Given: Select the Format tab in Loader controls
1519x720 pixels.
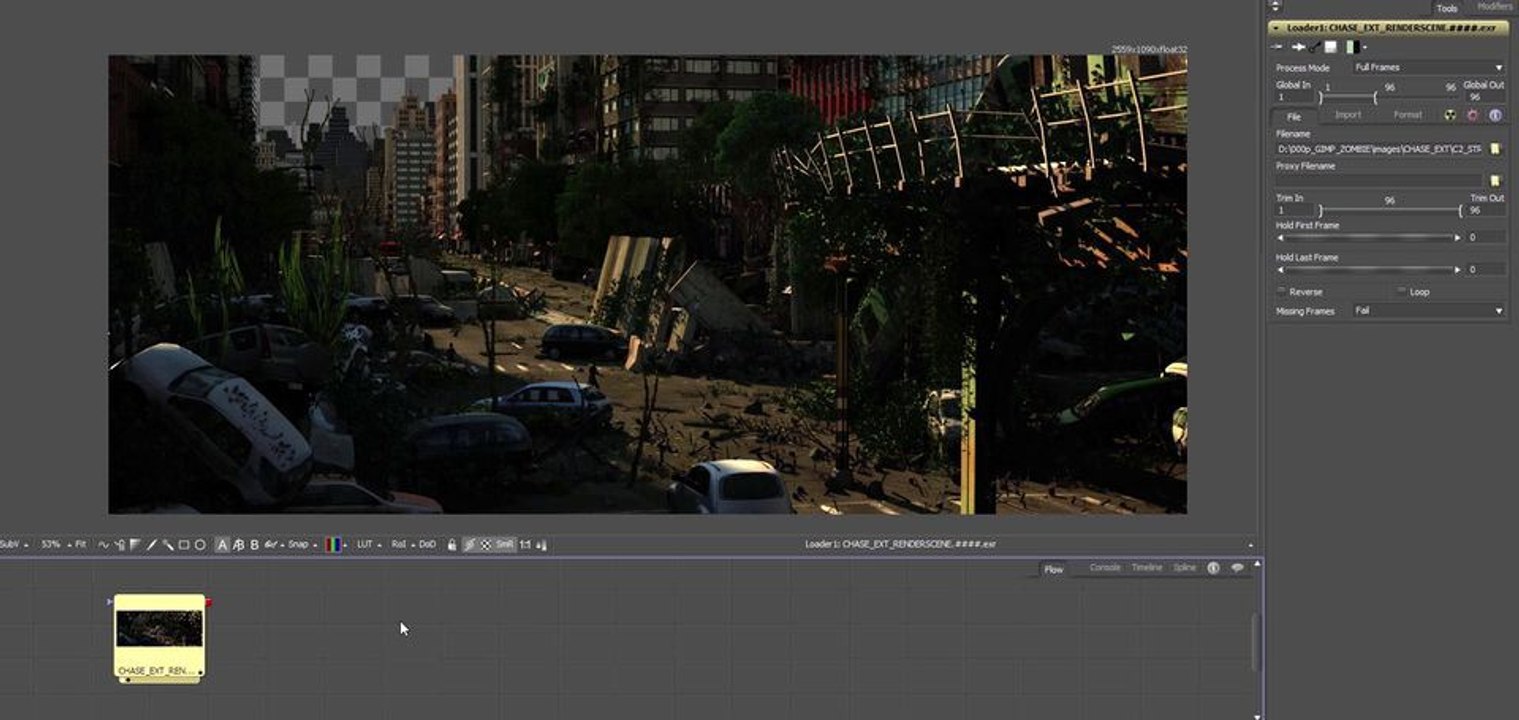Looking at the screenshot, I should click(x=1408, y=115).
